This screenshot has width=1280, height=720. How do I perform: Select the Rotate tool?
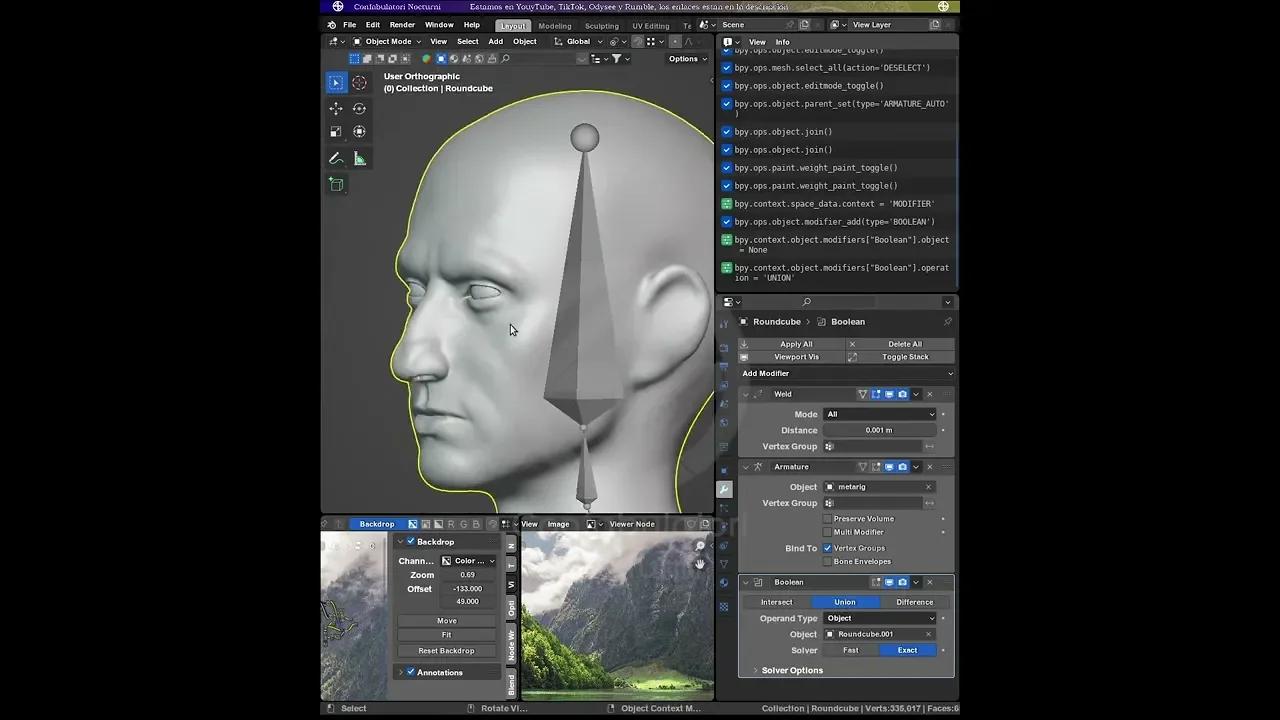coord(359,108)
